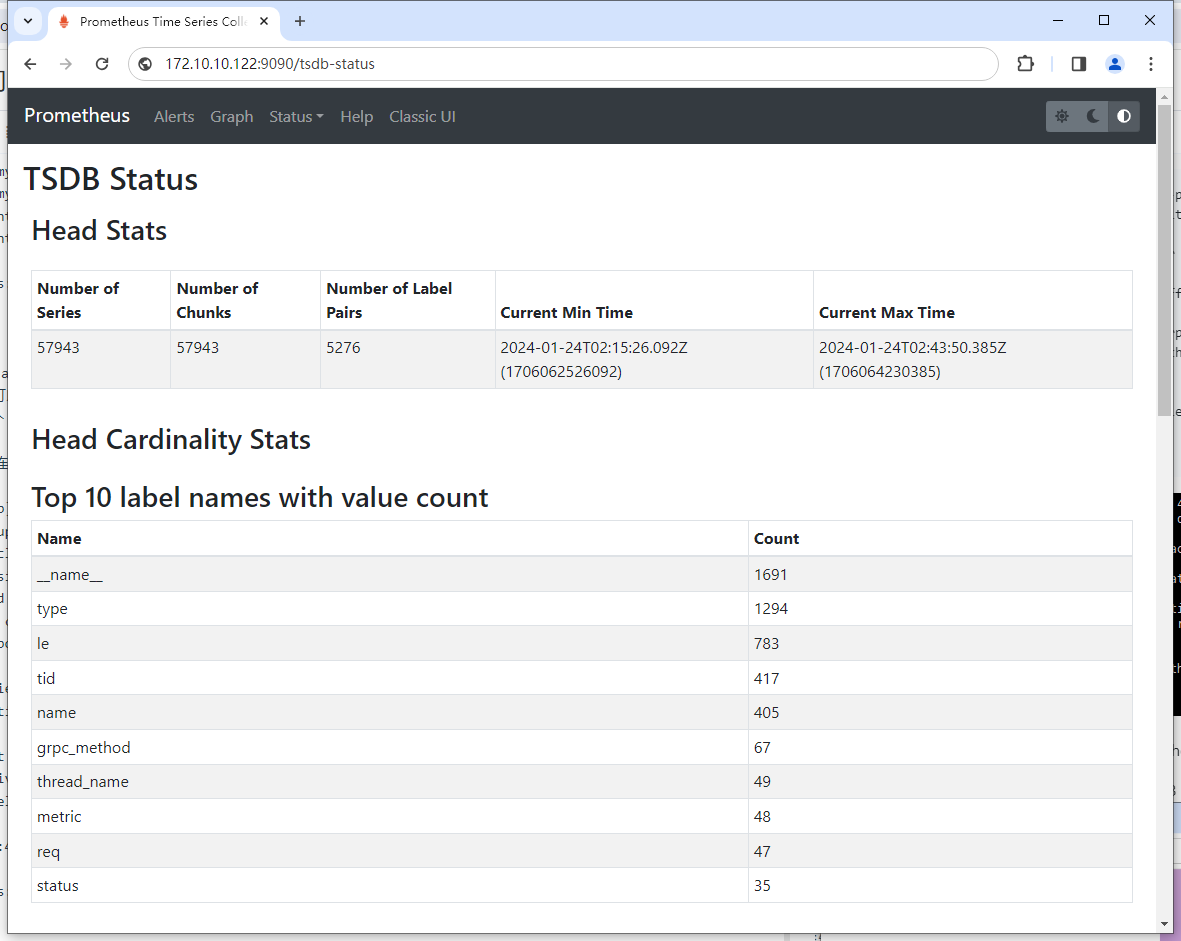1181x941 pixels.
Task: Switch to dark theme moon icon
Action: coord(1093,116)
